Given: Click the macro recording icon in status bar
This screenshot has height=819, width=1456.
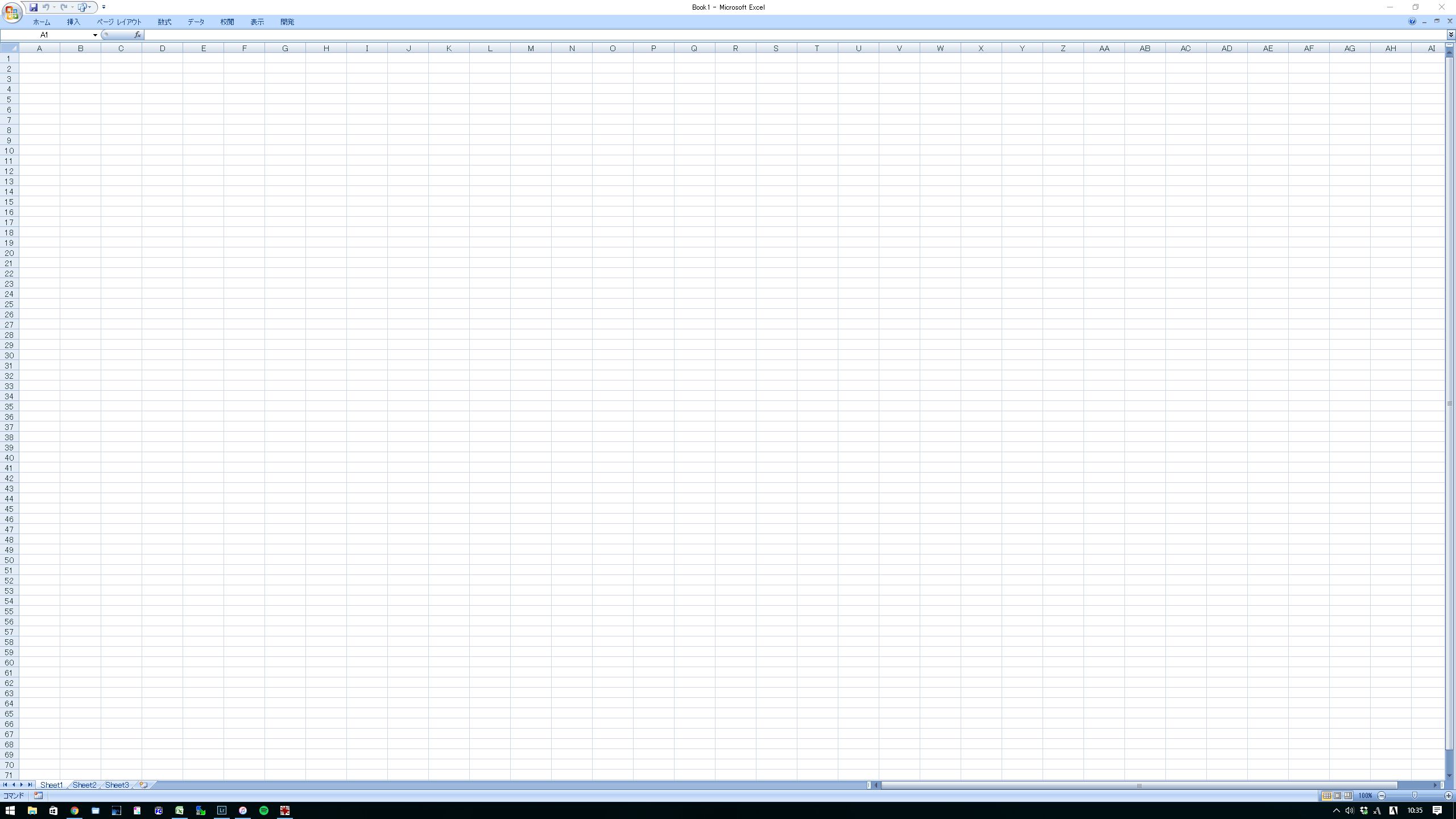Looking at the screenshot, I should click(x=38, y=796).
